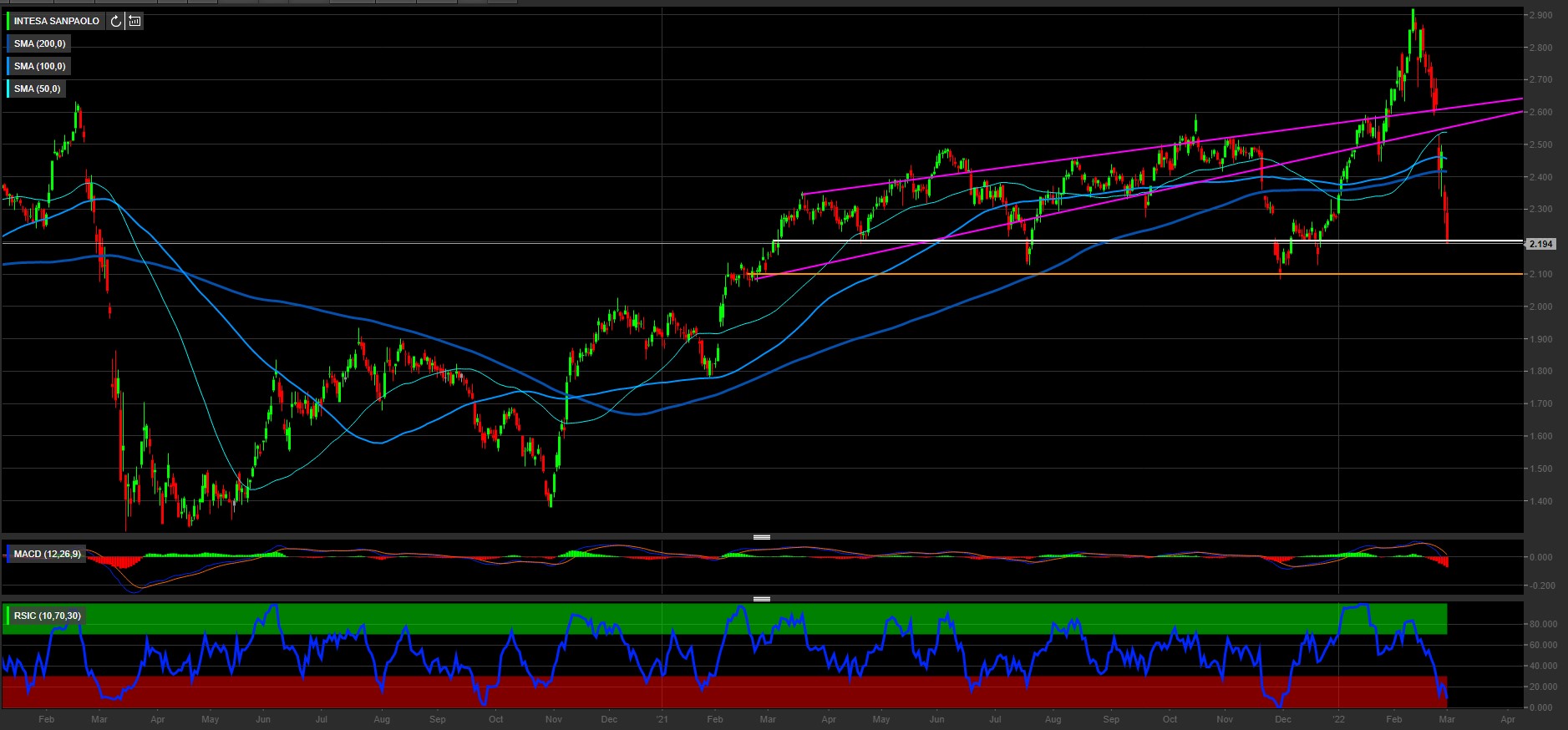Click the chart settings icon next to refresh
The image size is (1568, 730).
click(x=134, y=21)
